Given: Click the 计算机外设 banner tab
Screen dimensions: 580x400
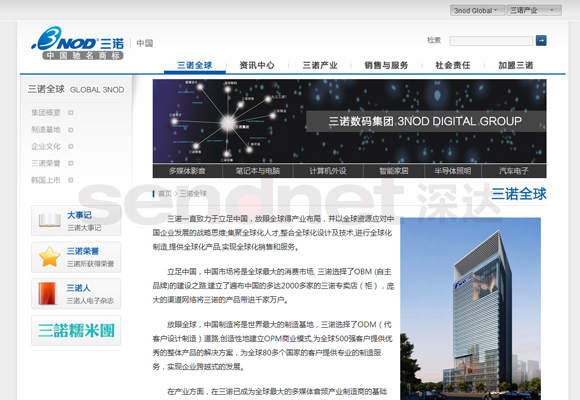Looking at the screenshot, I should coord(328,171).
